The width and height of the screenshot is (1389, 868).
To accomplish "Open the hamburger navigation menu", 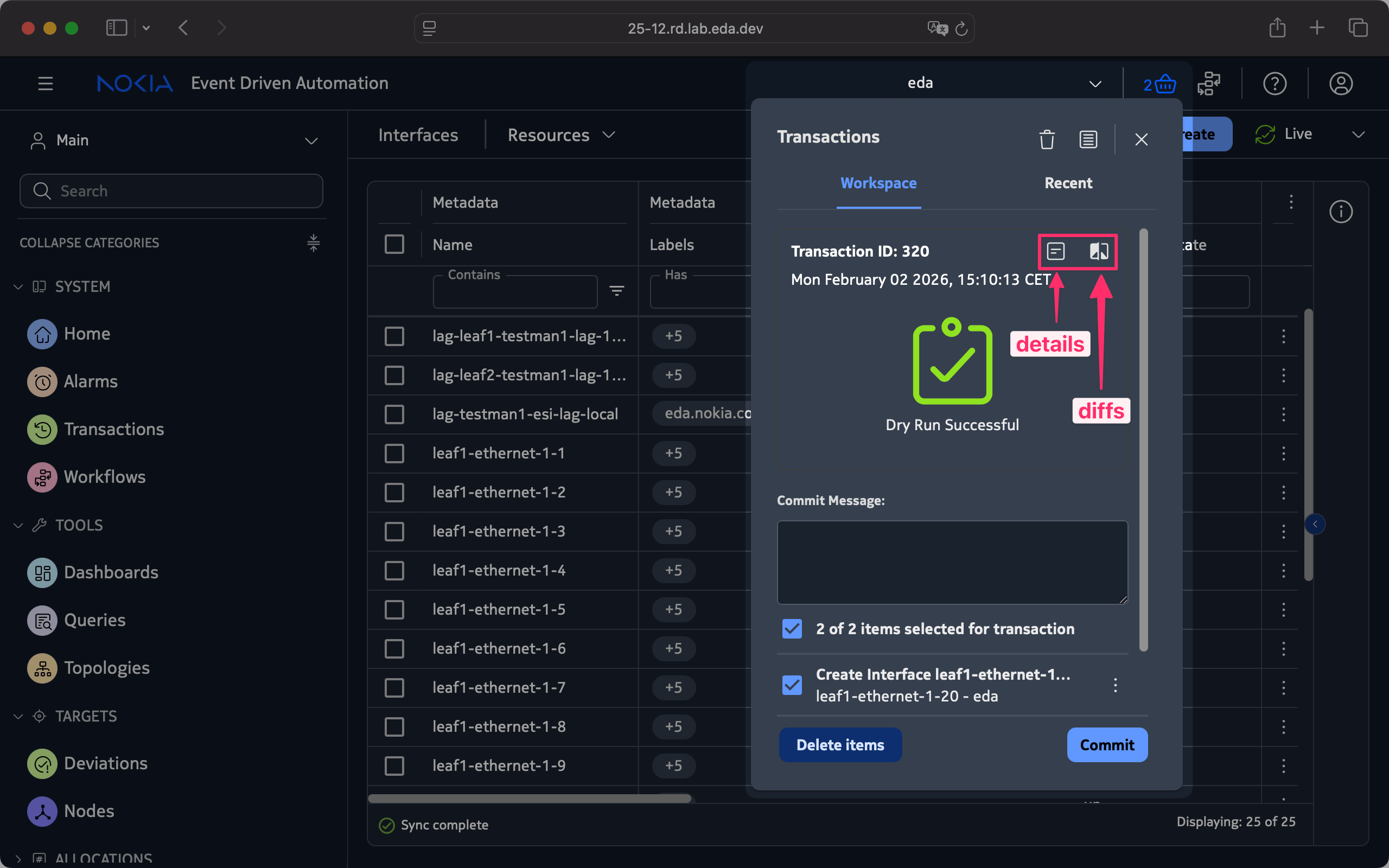I will pyautogui.click(x=46, y=84).
